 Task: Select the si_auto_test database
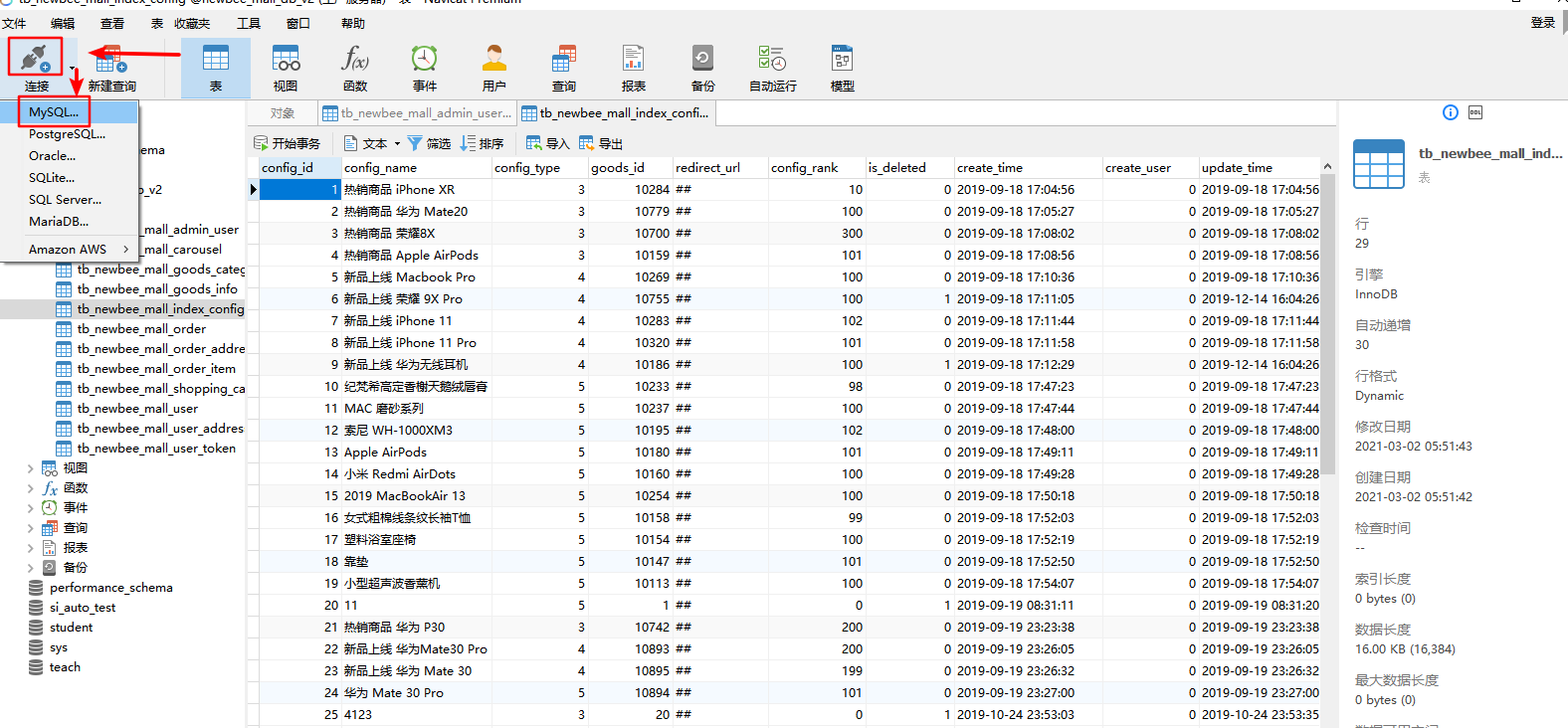pos(83,608)
